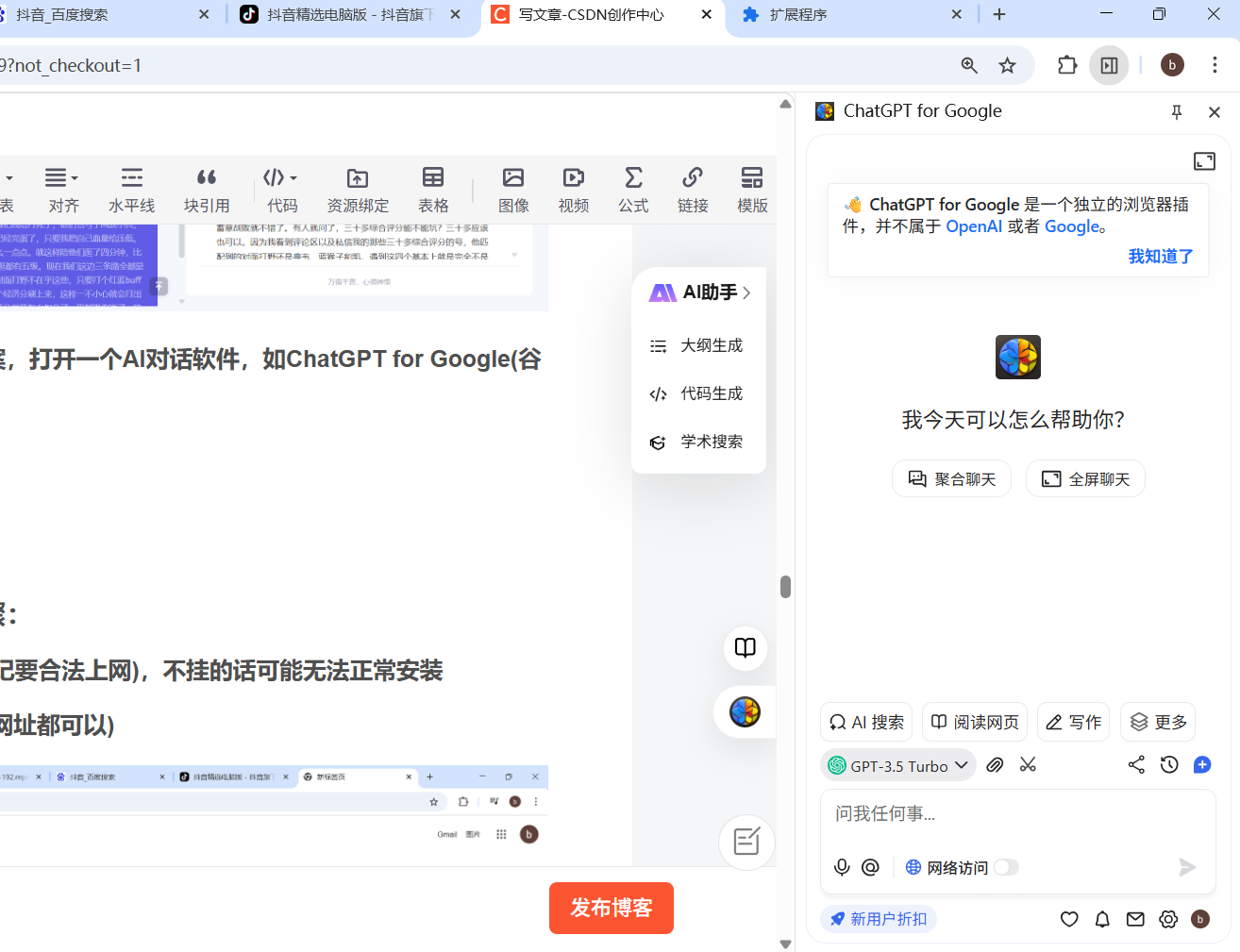Screen dimensions: 1240x952
Task: Insert a hyperlink with 链接 tool
Action: 693,190
